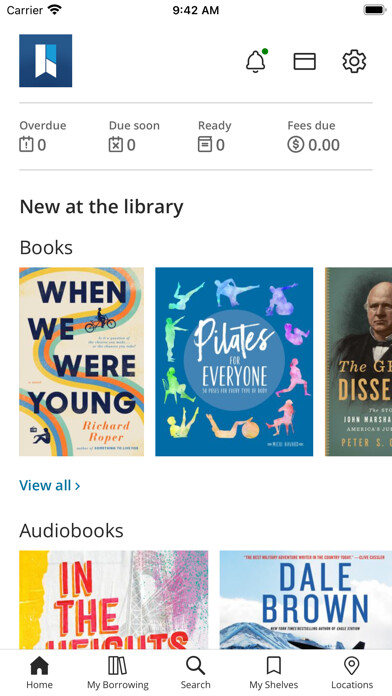Open the When We Were Young book cover
The width and height of the screenshot is (392, 696).
point(81,362)
